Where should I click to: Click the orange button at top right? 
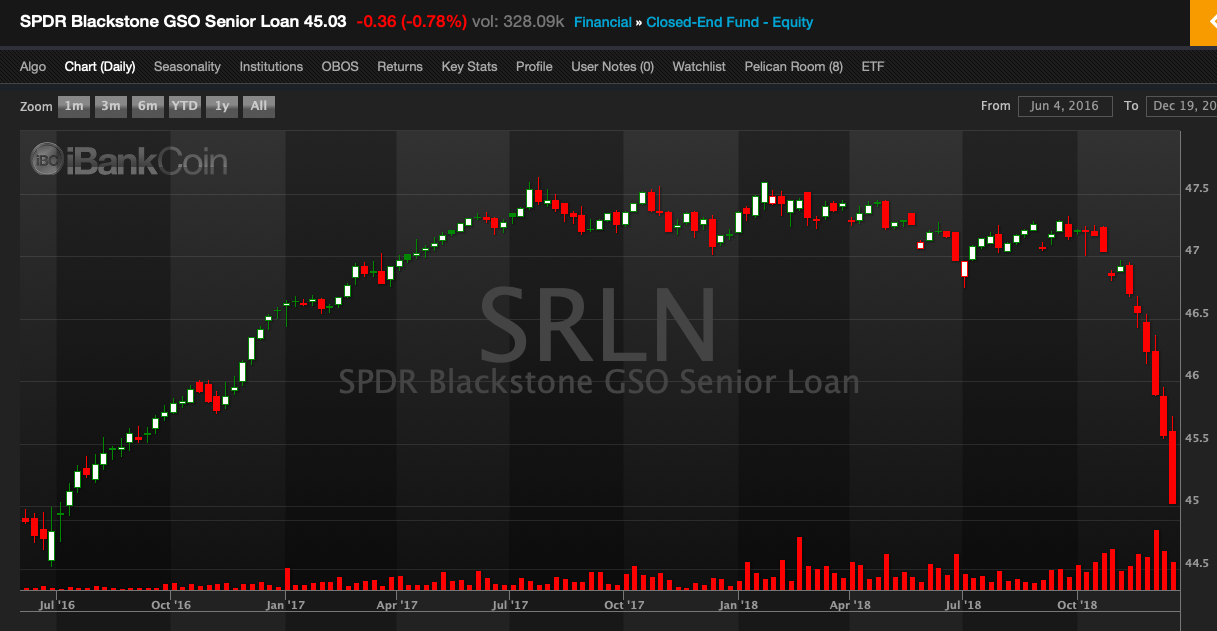(1203, 22)
